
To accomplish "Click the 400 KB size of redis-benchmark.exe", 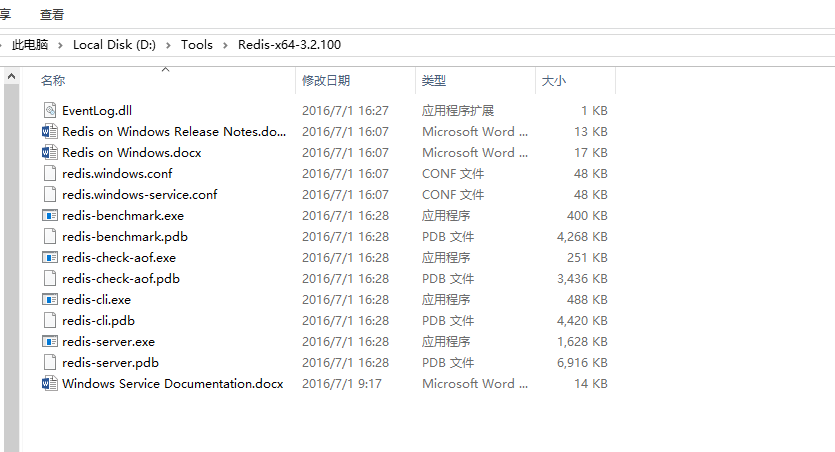I will (x=587, y=216).
